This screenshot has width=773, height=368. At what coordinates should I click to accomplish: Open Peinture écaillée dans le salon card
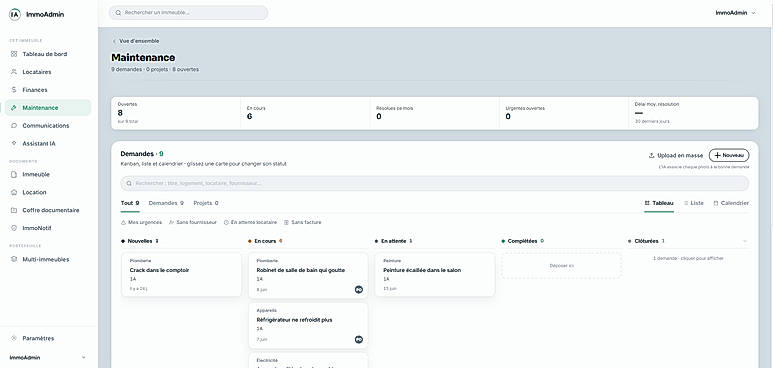pyautogui.click(x=435, y=275)
